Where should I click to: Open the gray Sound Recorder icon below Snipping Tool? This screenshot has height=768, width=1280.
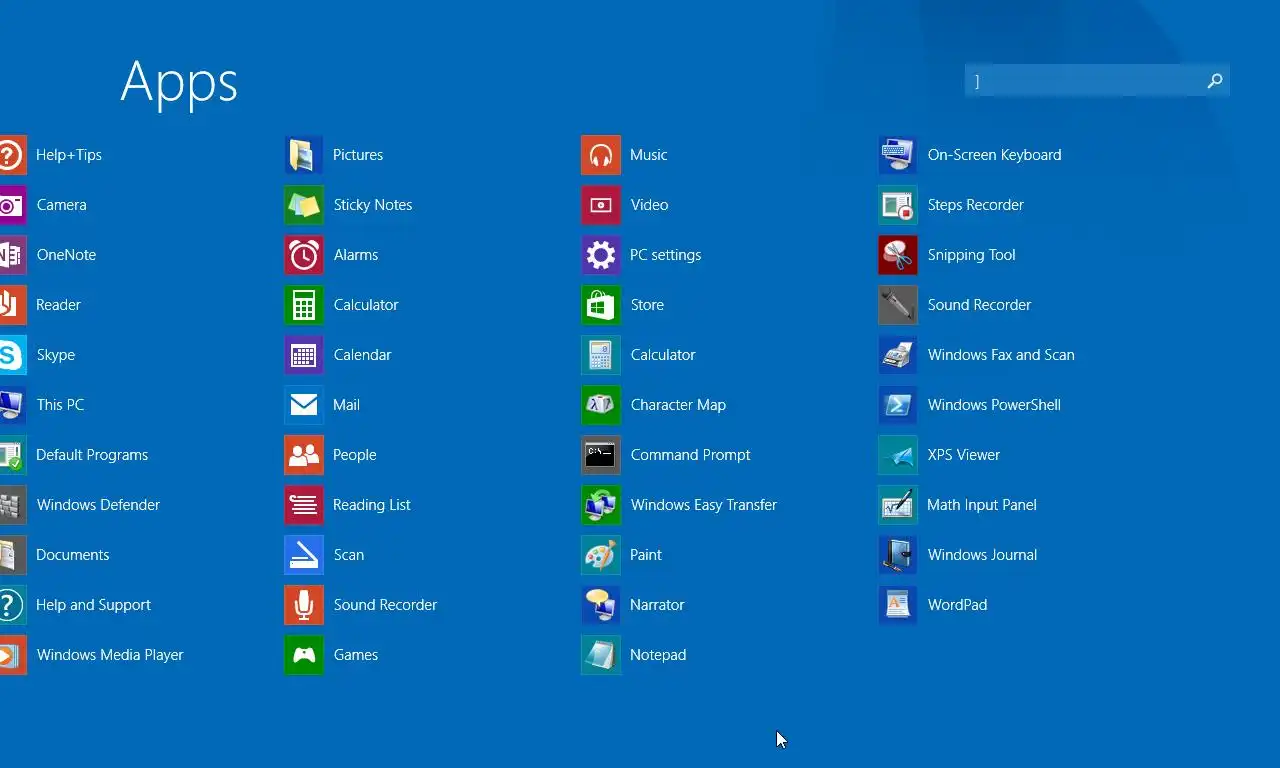point(898,305)
